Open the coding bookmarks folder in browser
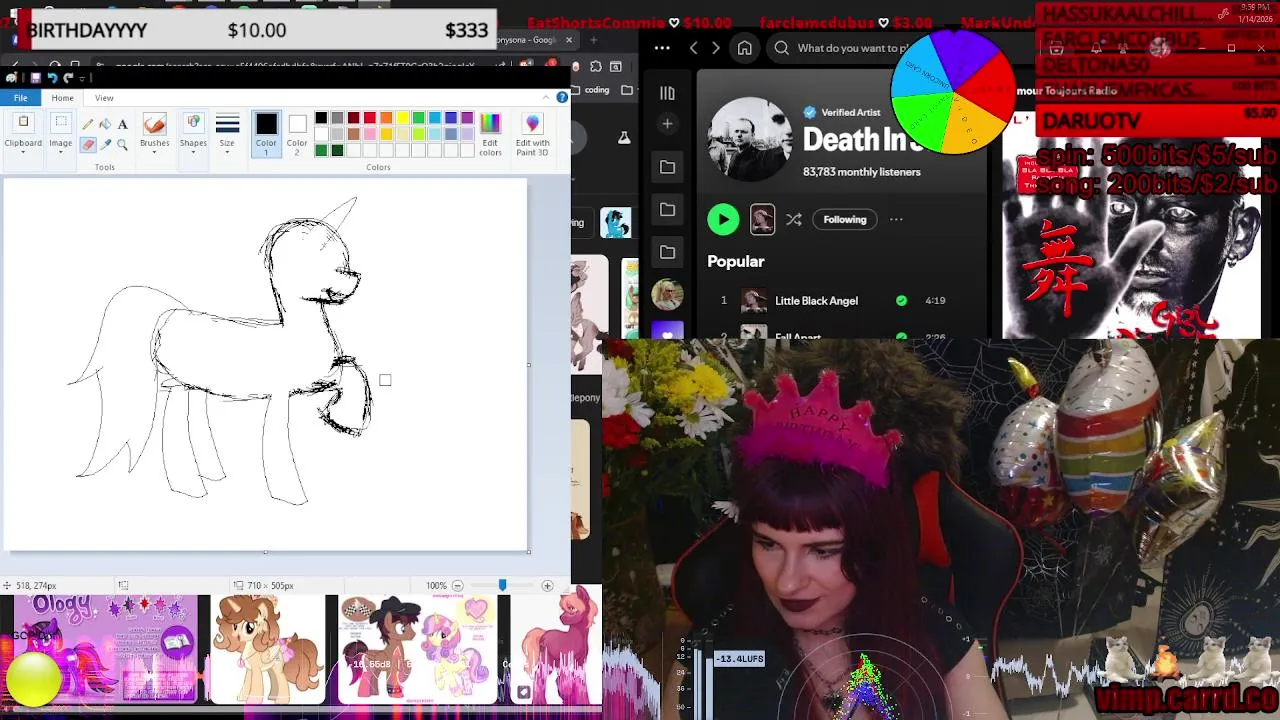This screenshot has height=720, width=1280. pos(590,90)
